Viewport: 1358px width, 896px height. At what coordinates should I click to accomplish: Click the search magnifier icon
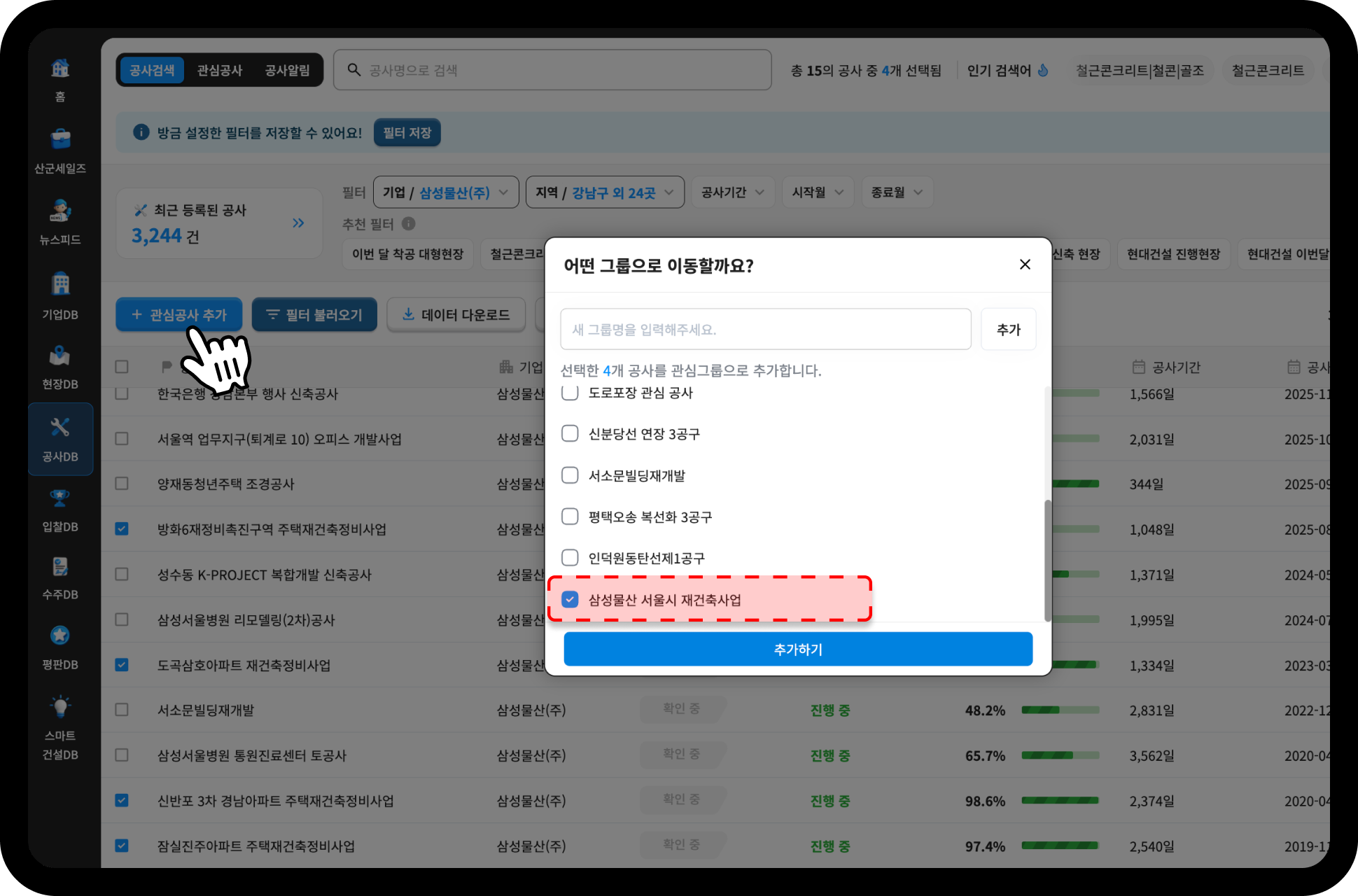[x=354, y=70]
